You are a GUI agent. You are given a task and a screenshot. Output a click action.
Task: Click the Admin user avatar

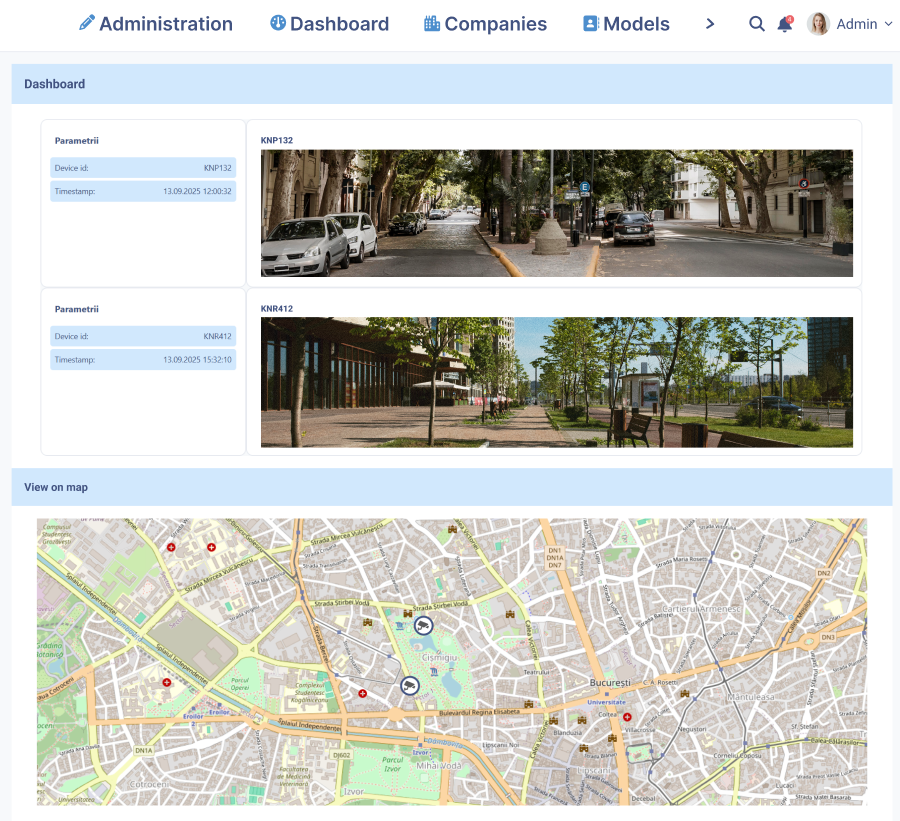(818, 24)
